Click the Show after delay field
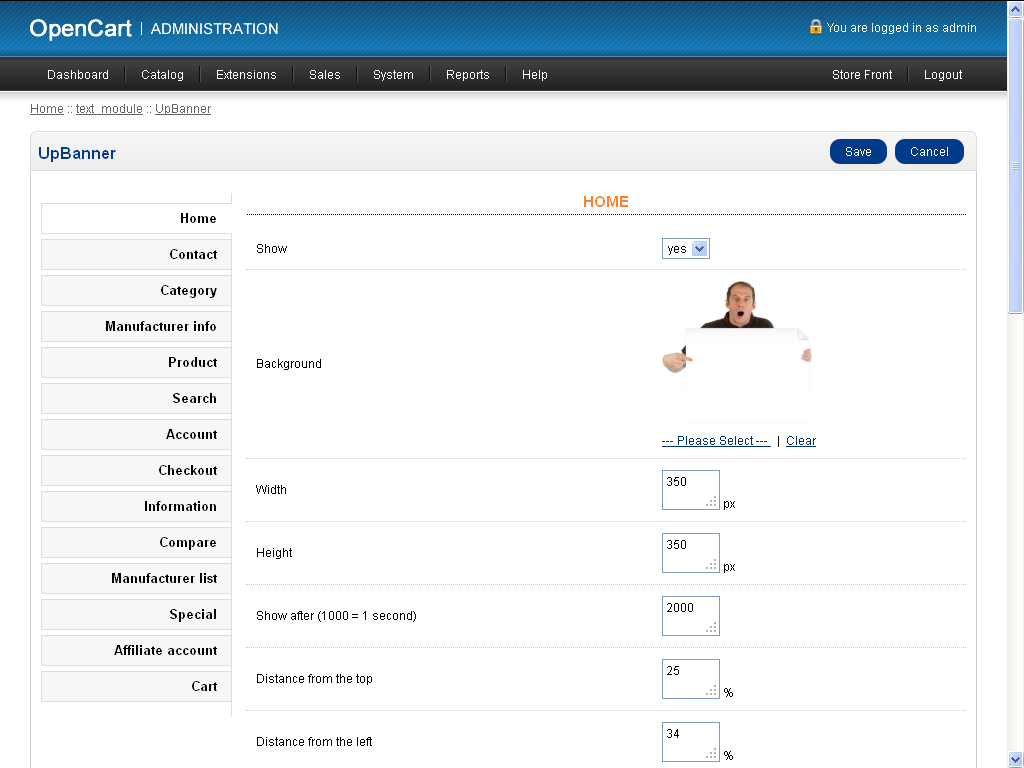Screen dimensions: 1024x768 pyautogui.click(x=691, y=616)
